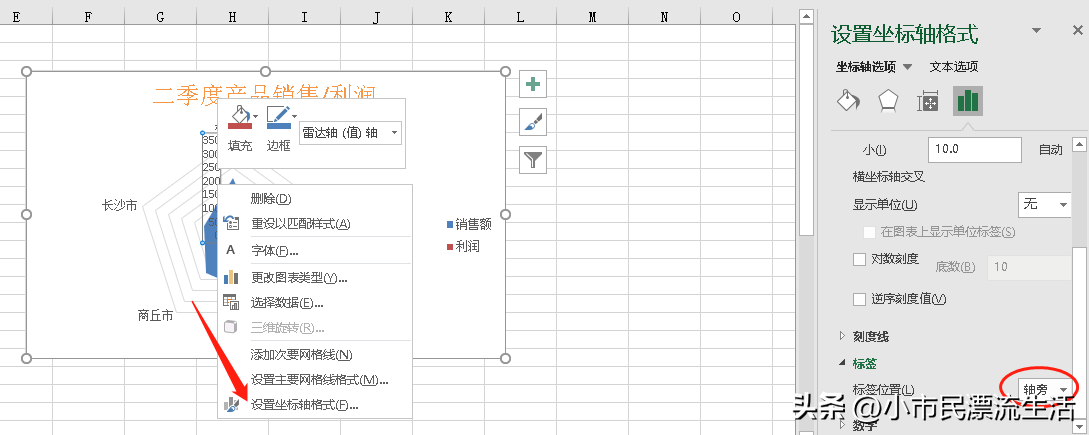Open the Chart Filters funnel button
Viewport: 1089px width, 435px height.
[533, 159]
